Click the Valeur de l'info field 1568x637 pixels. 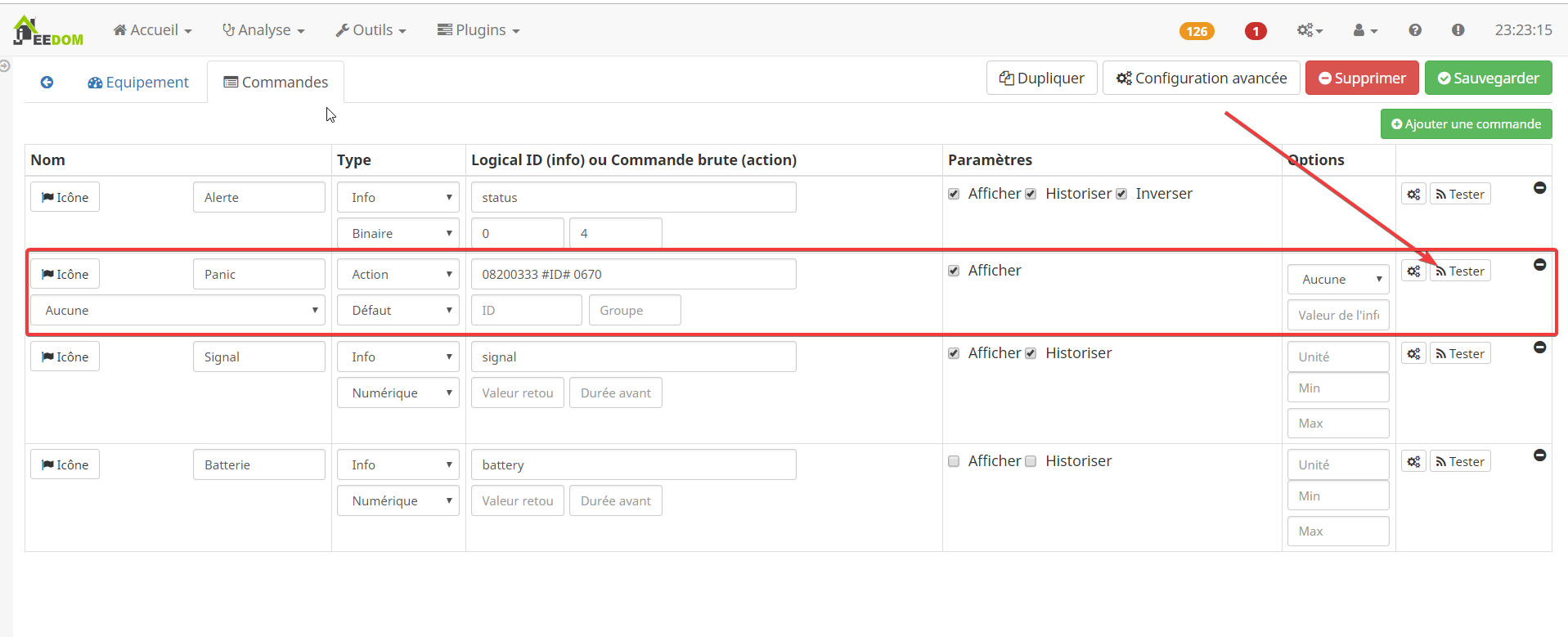[x=1338, y=315]
